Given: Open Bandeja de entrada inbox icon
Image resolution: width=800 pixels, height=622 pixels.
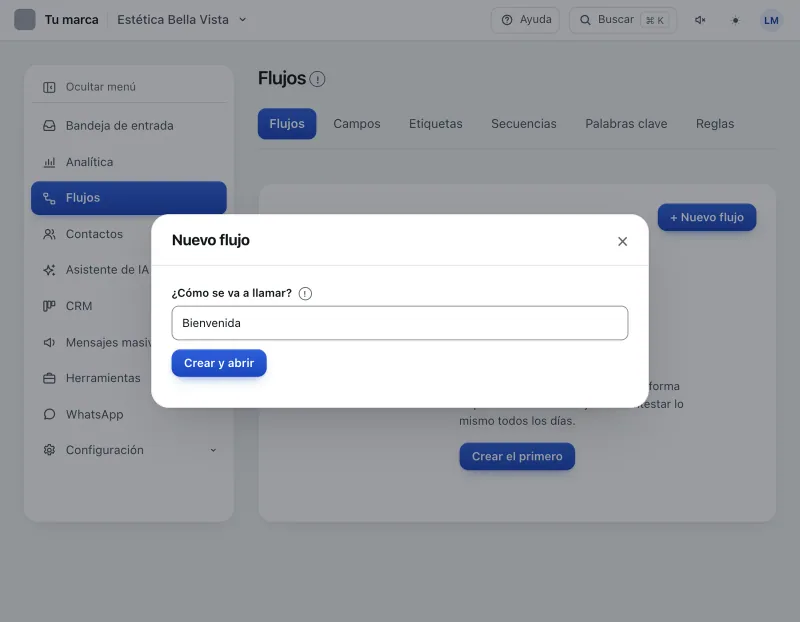Looking at the screenshot, I should pyautogui.click(x=49, y=126).
